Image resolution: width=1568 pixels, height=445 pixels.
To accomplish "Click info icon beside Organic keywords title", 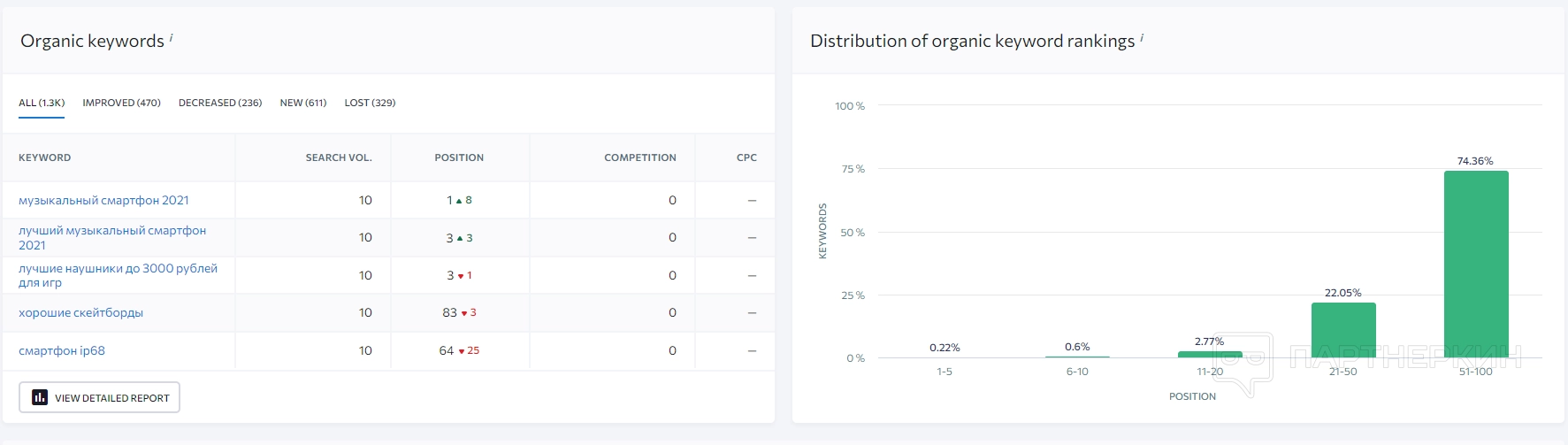I will tap(172, 37).
